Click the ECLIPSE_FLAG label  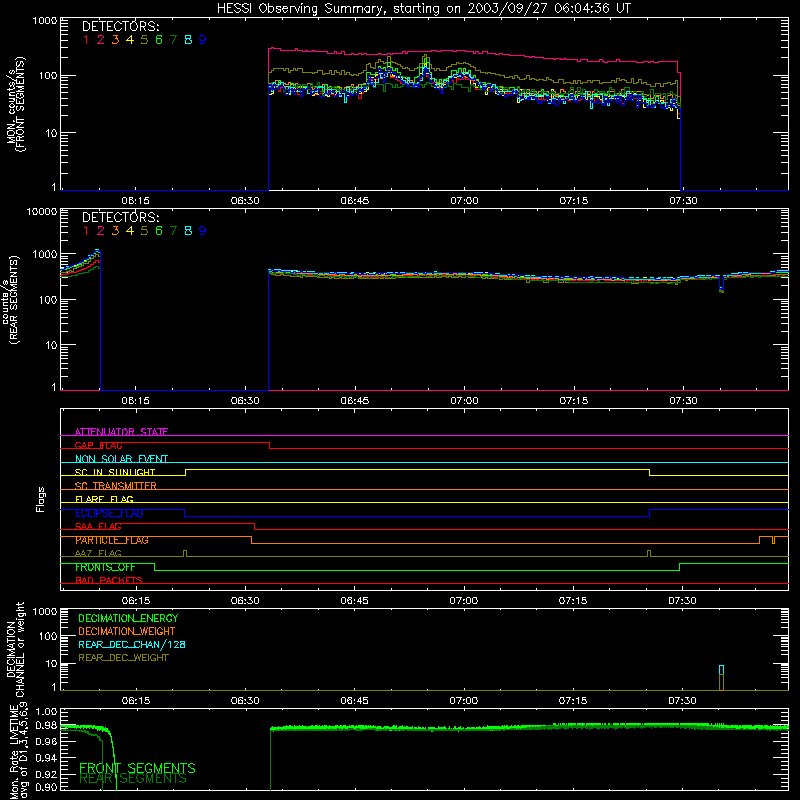(109, 513)
